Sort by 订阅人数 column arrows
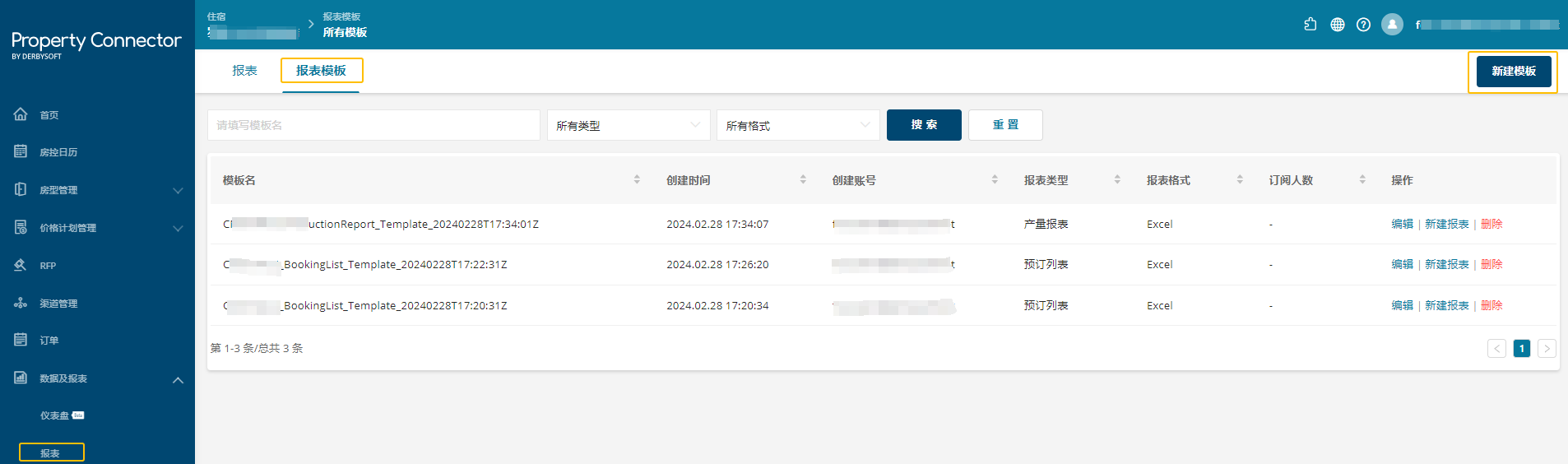 (x=1362, y=179)
